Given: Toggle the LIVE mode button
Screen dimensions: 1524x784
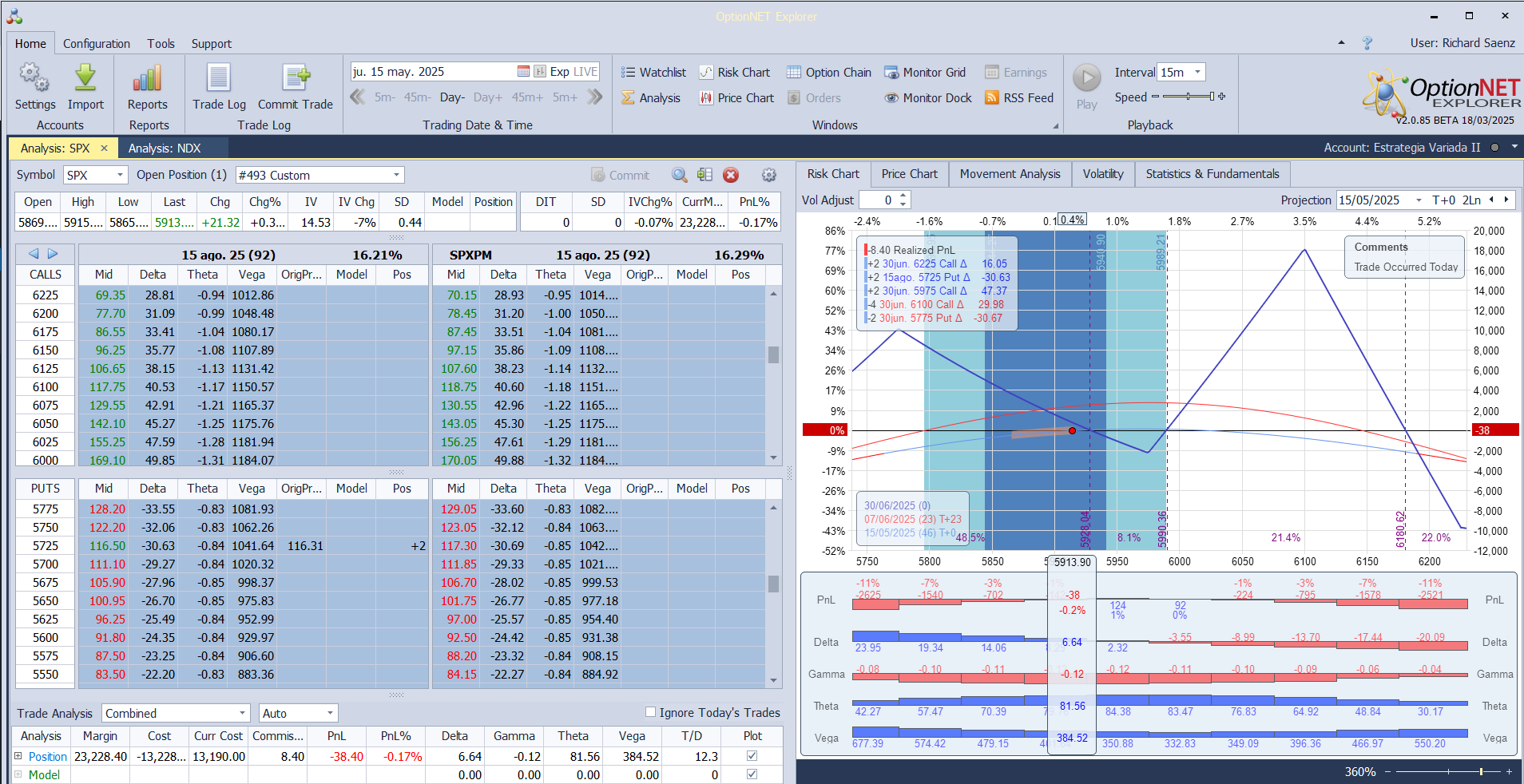Looking at the screenshot, I should [585, 71].
